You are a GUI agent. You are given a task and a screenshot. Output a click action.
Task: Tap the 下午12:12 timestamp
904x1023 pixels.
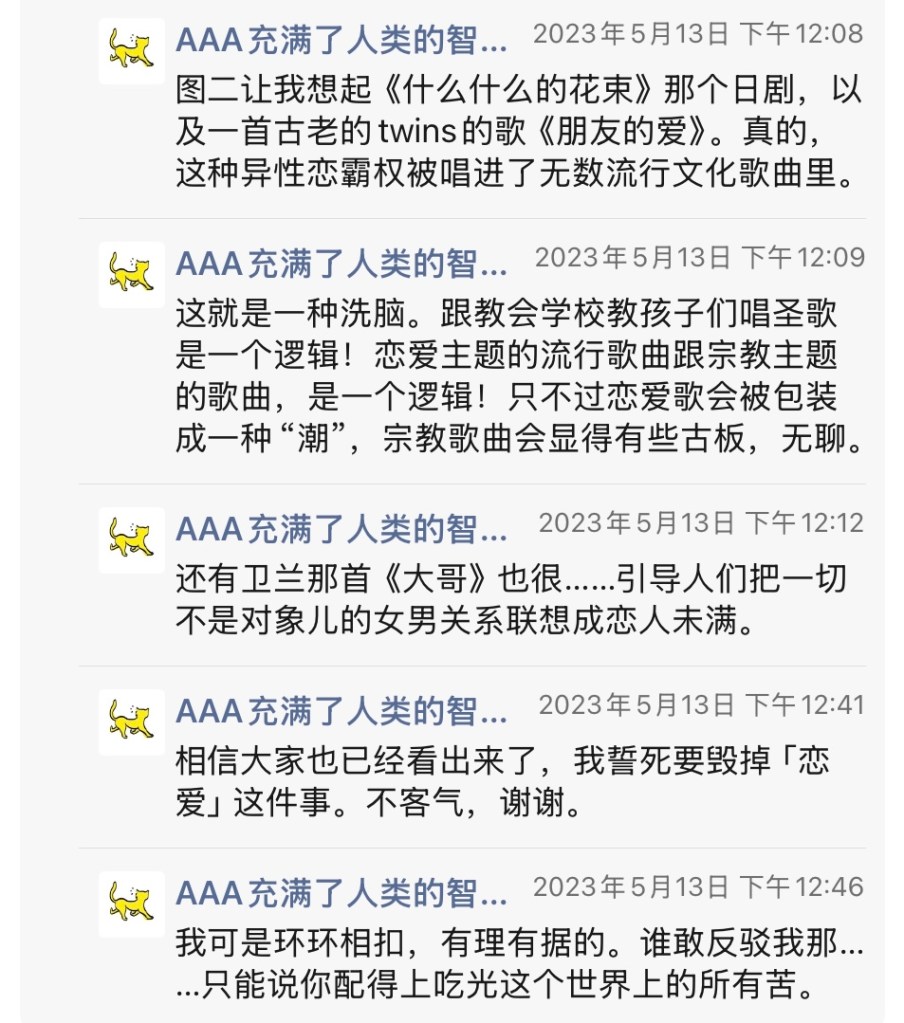[701, 523]
